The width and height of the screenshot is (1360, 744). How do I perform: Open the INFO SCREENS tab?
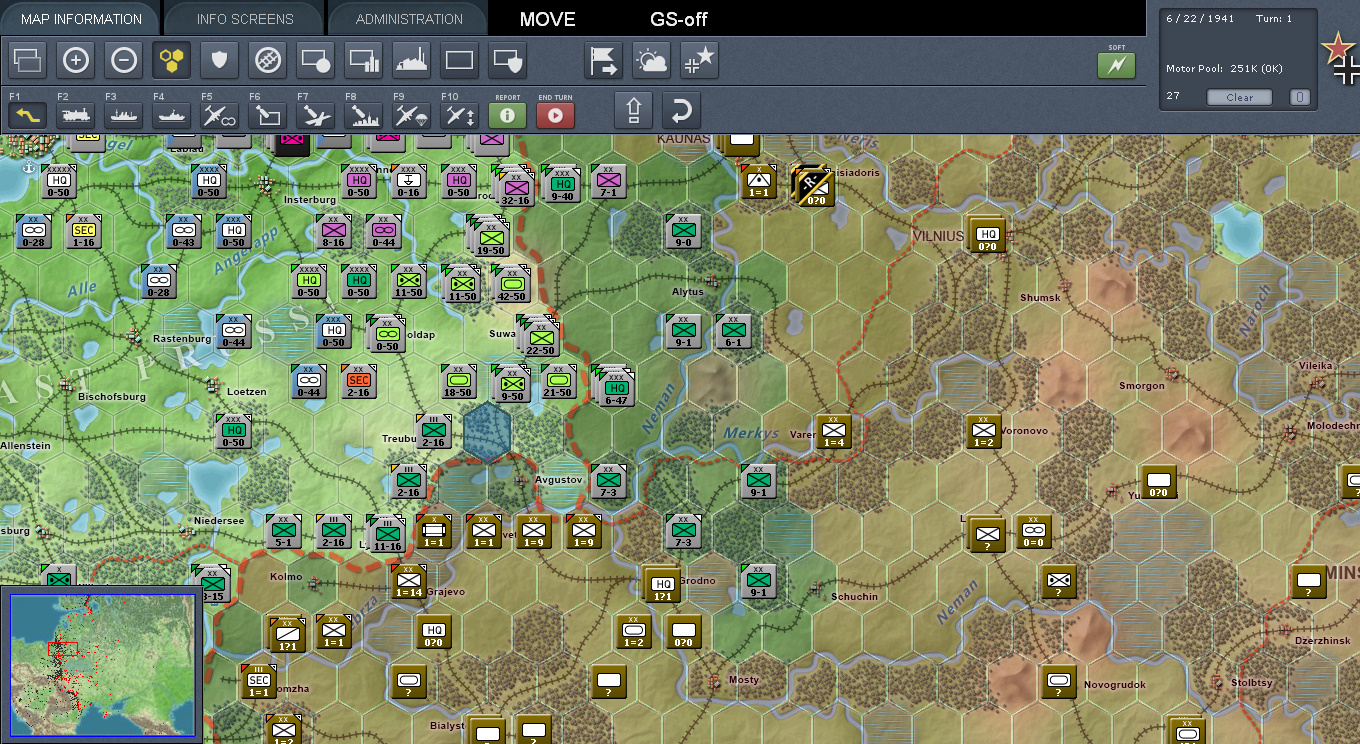[245, 19]
